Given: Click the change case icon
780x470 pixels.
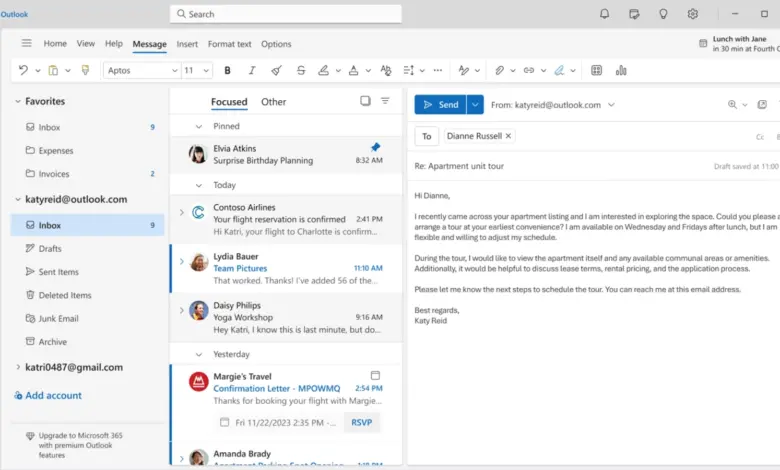Looking at the screenshot, I should [386, 71].
